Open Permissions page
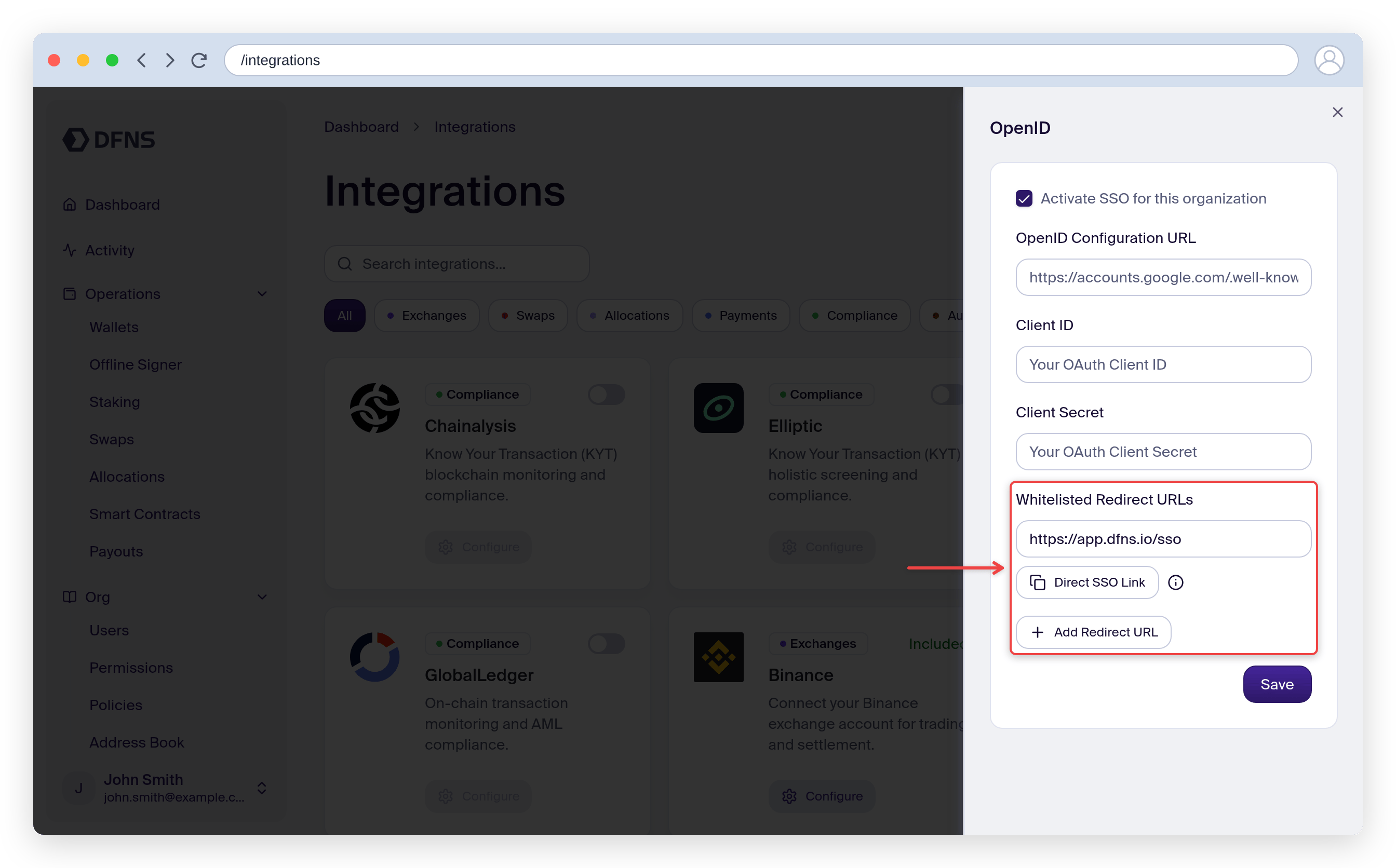Image resolution: width=1396 pixels, height=868 pixels. tap(131, 668)
